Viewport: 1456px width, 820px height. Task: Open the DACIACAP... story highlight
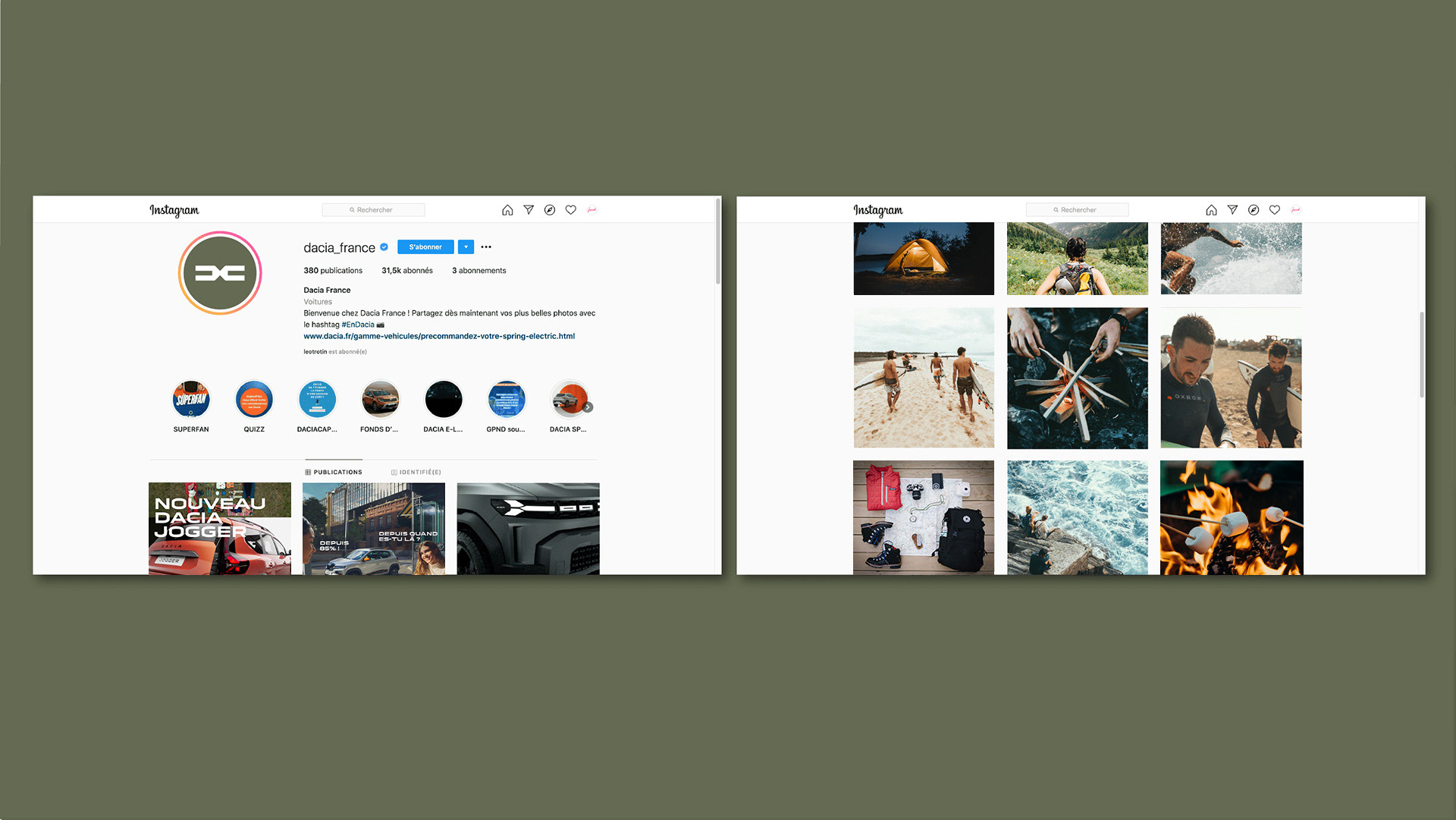317,399
